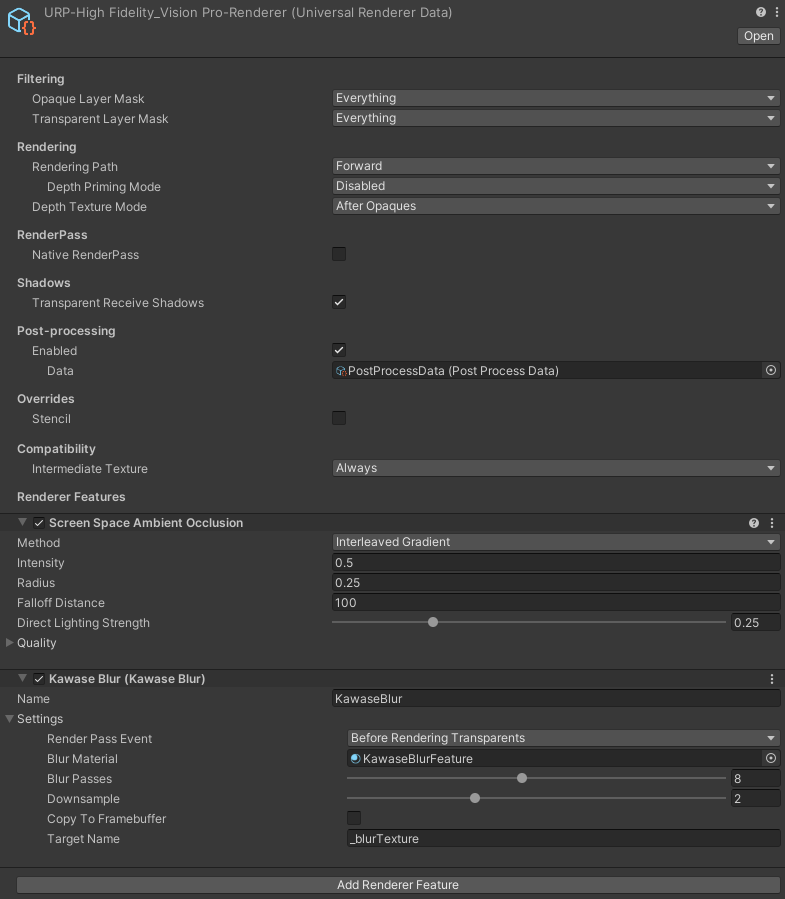Viewport: 785px width, 899px height.
Task: Open the Screen Space Ambient Occlusion kebab menu
Action: 771,522
